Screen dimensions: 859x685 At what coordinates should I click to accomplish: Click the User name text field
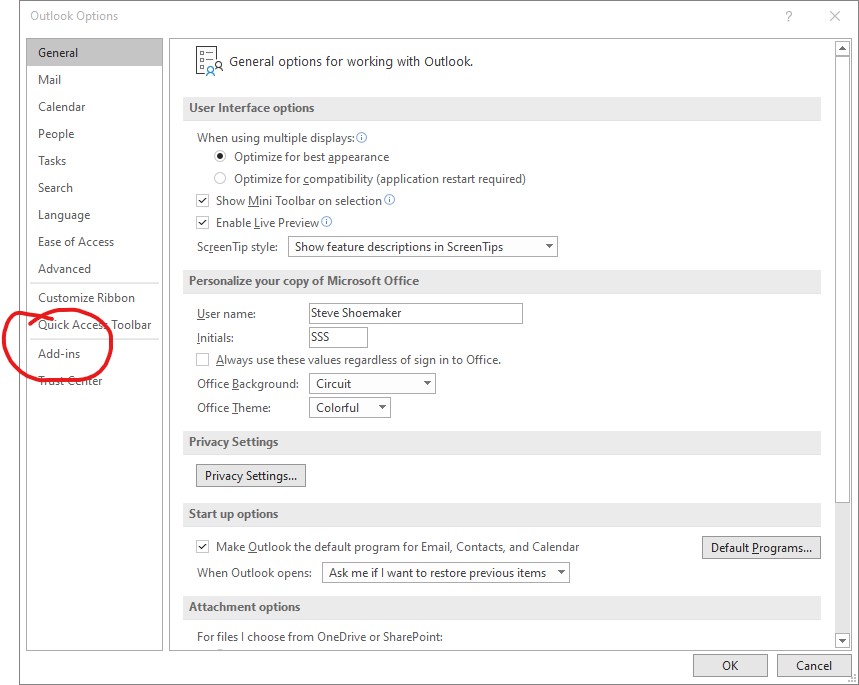[415, 313]
